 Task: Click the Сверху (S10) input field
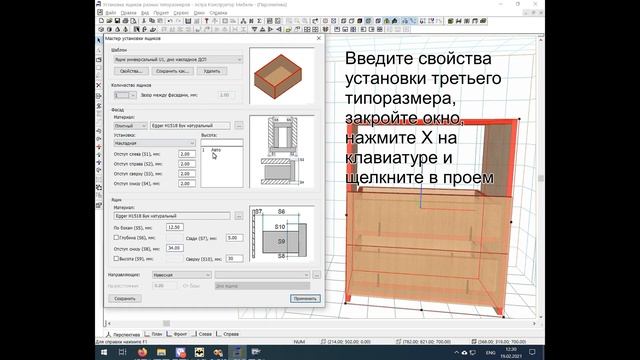pos(235,259)
